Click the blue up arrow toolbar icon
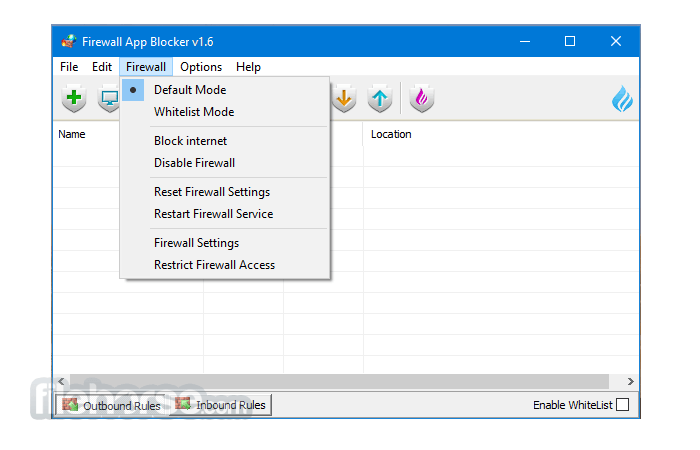Screen dimensions: 700x450 tap(380, 98)
